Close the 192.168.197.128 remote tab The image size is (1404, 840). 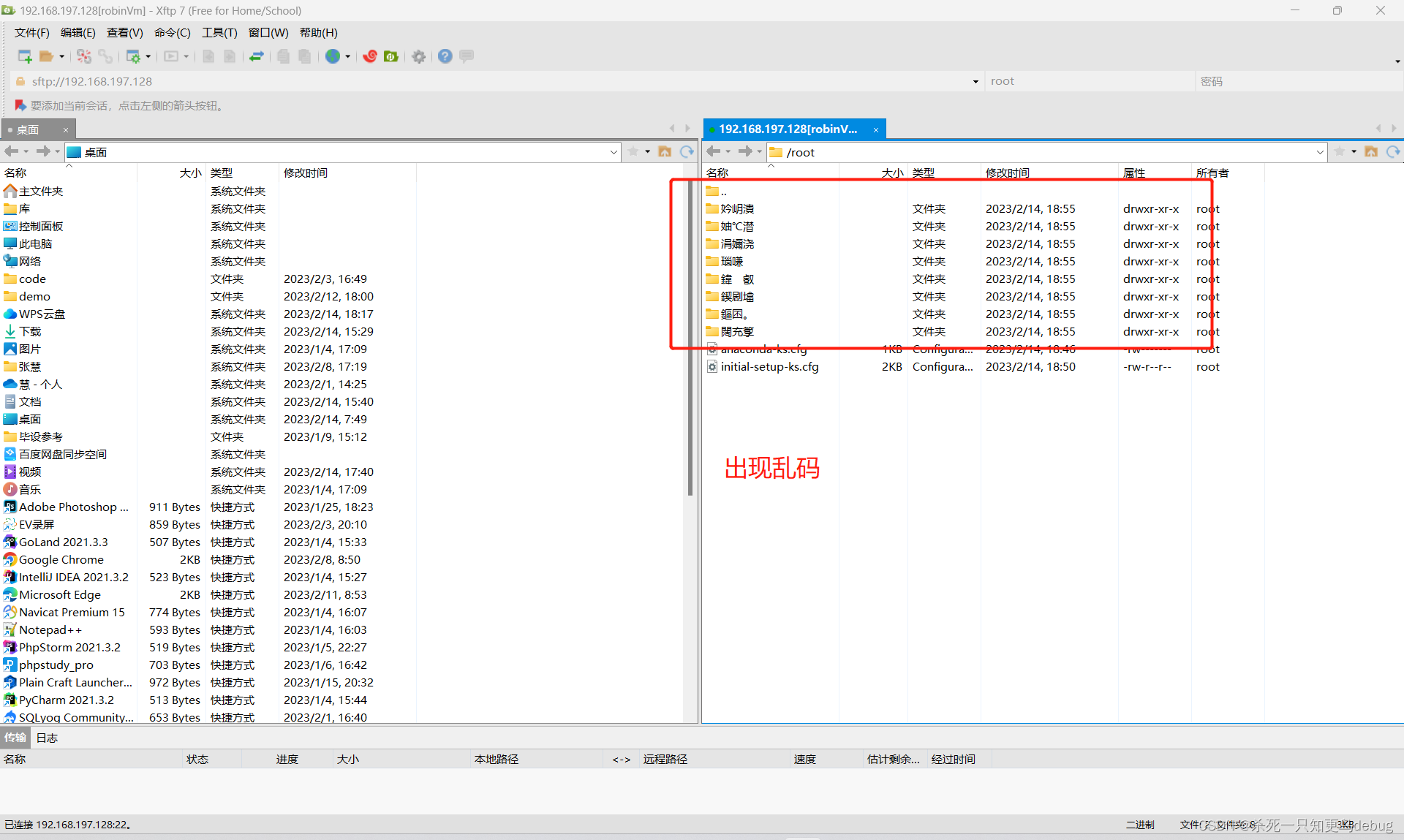pos(876,129)
